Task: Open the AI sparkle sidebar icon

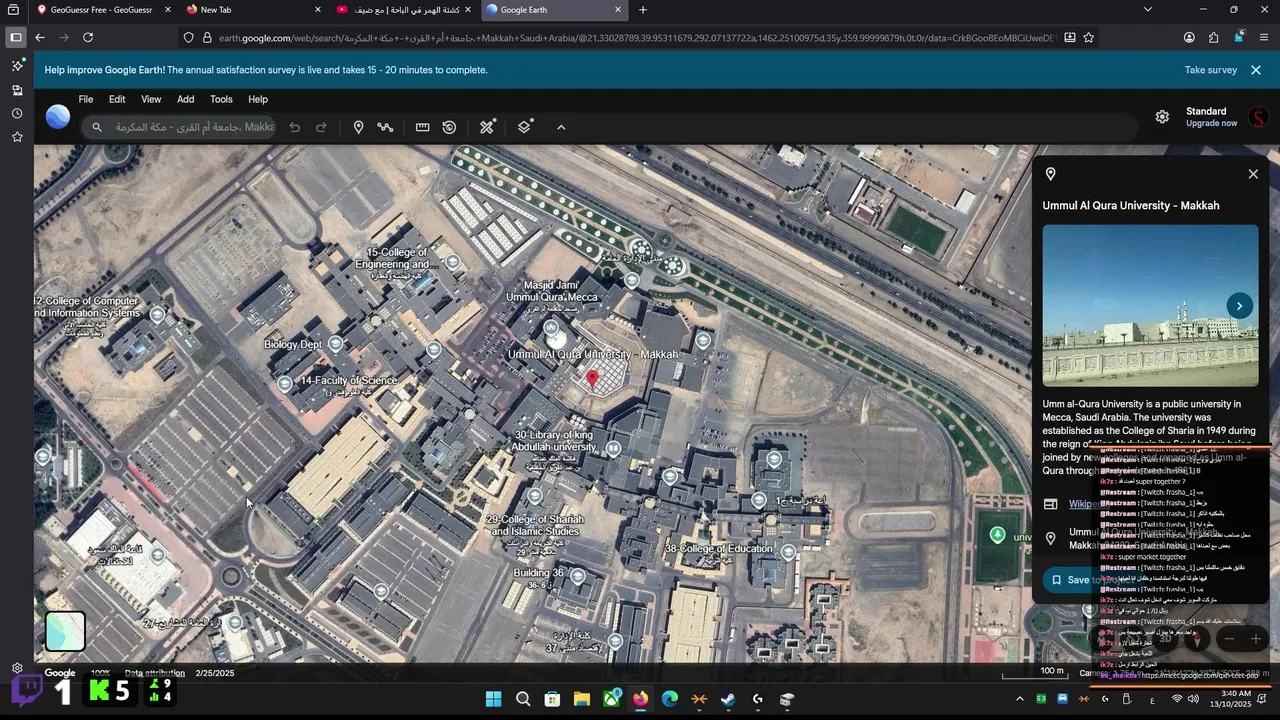Action: tap(17, 65)
